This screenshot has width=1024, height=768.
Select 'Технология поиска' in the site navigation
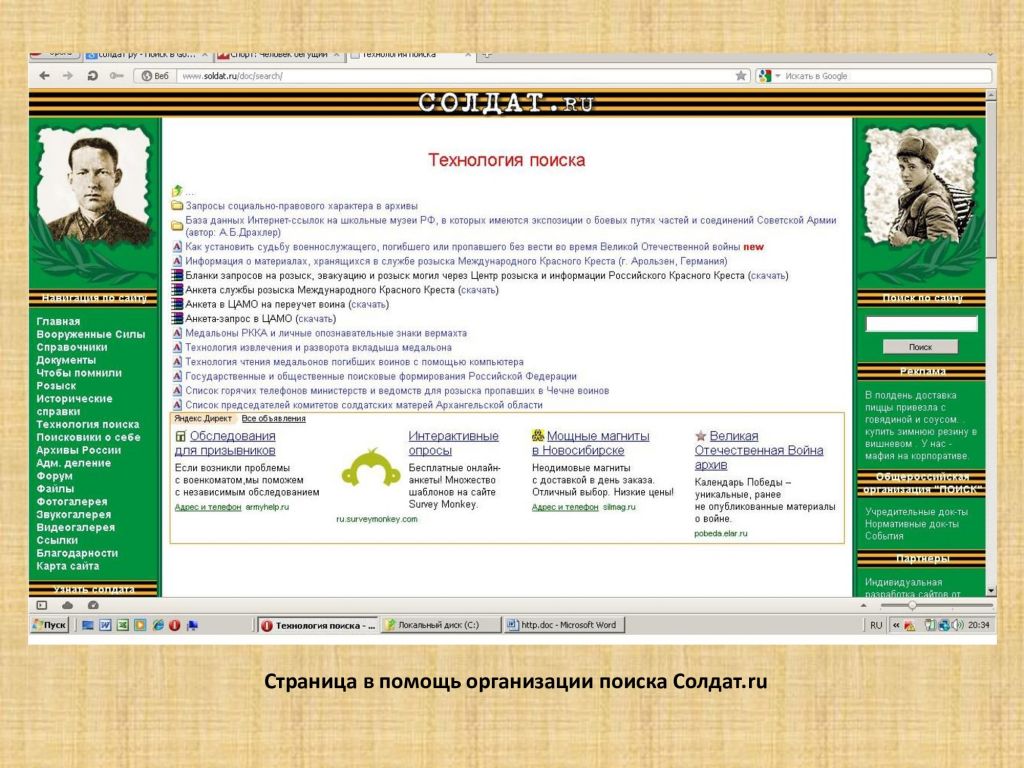[88, 424]
